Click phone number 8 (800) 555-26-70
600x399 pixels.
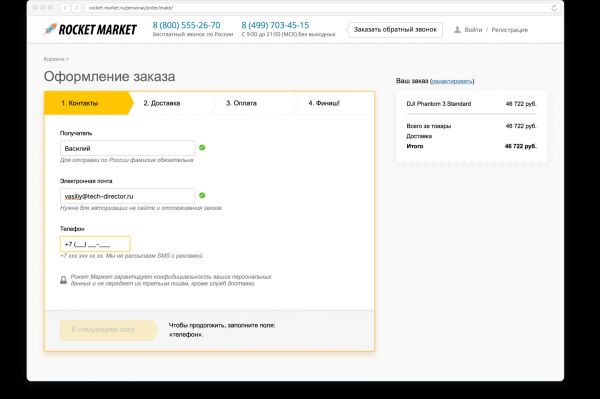tap(186, 25)
